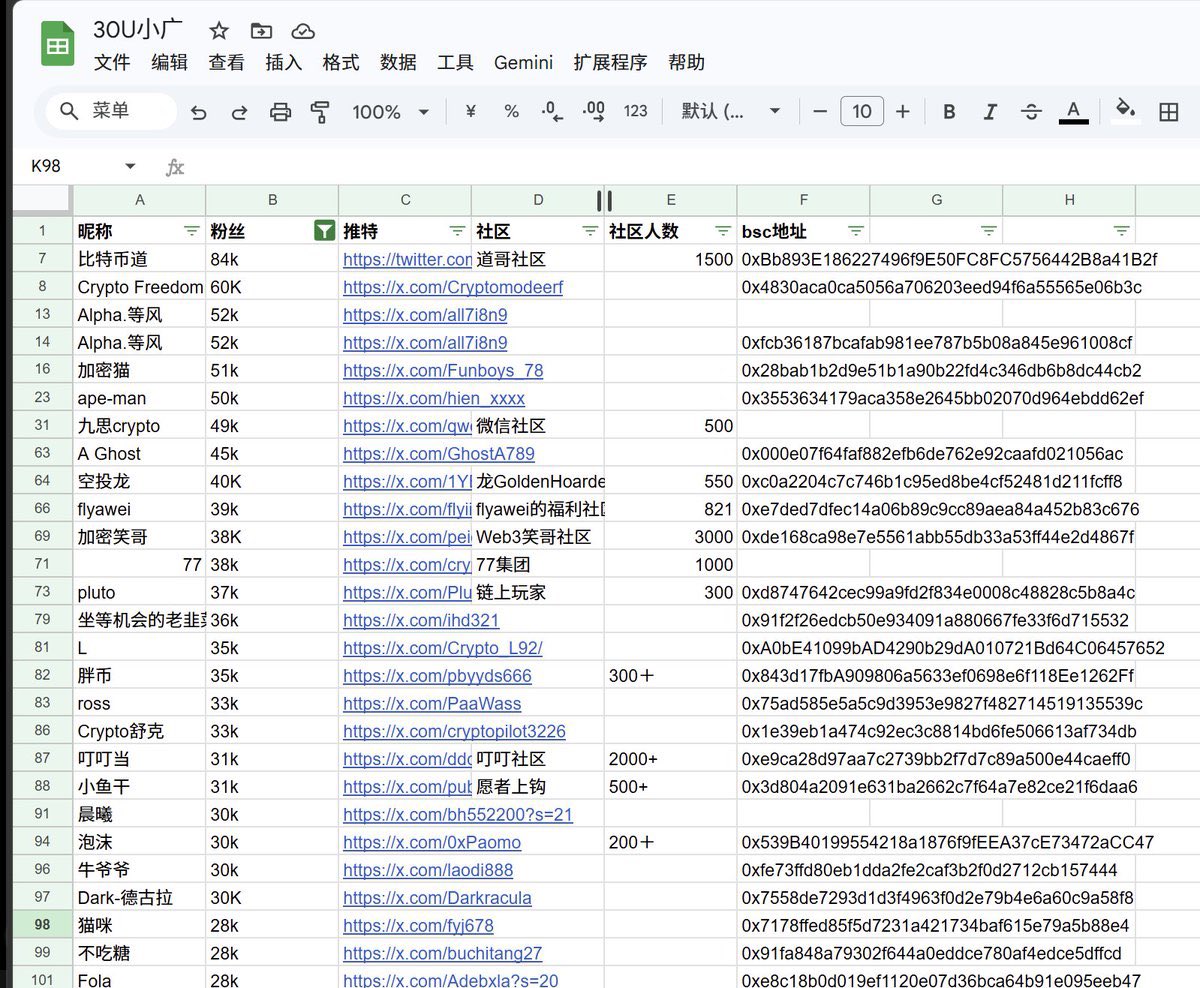Viewport: 1200px width, 988px height.
Task: Format as currency with ¥ button
Action: pos(470,112)
